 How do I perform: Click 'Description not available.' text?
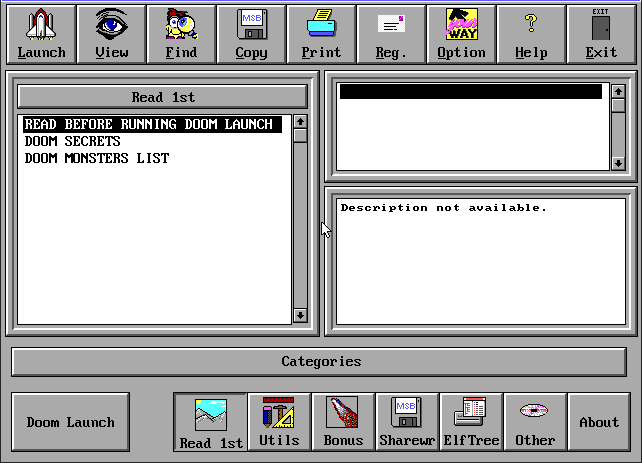click(443, 208)
